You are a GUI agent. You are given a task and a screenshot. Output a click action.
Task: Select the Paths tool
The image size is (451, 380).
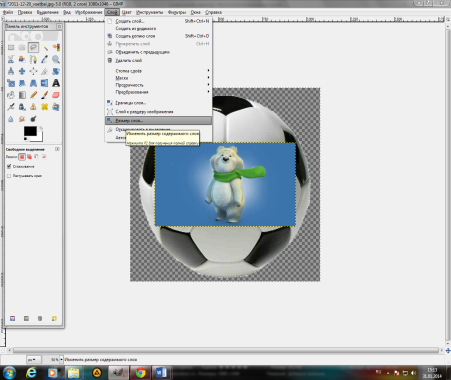point(33,59)
